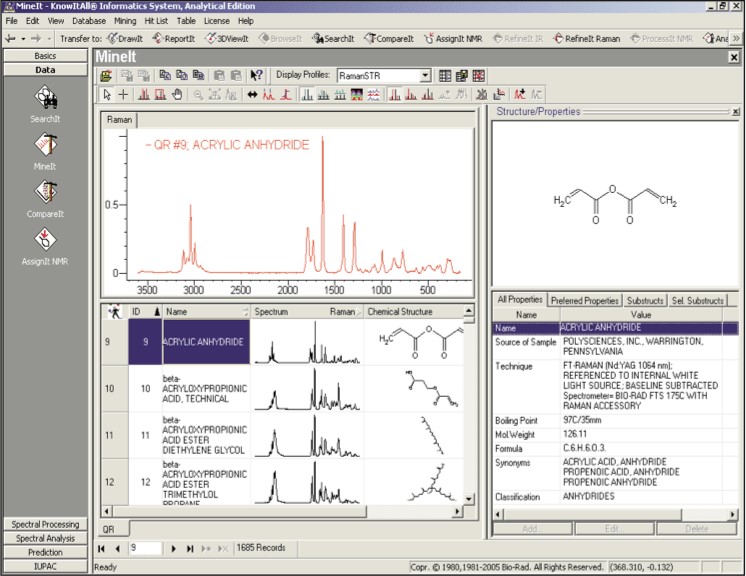Click the context help pointer icon

256,76
